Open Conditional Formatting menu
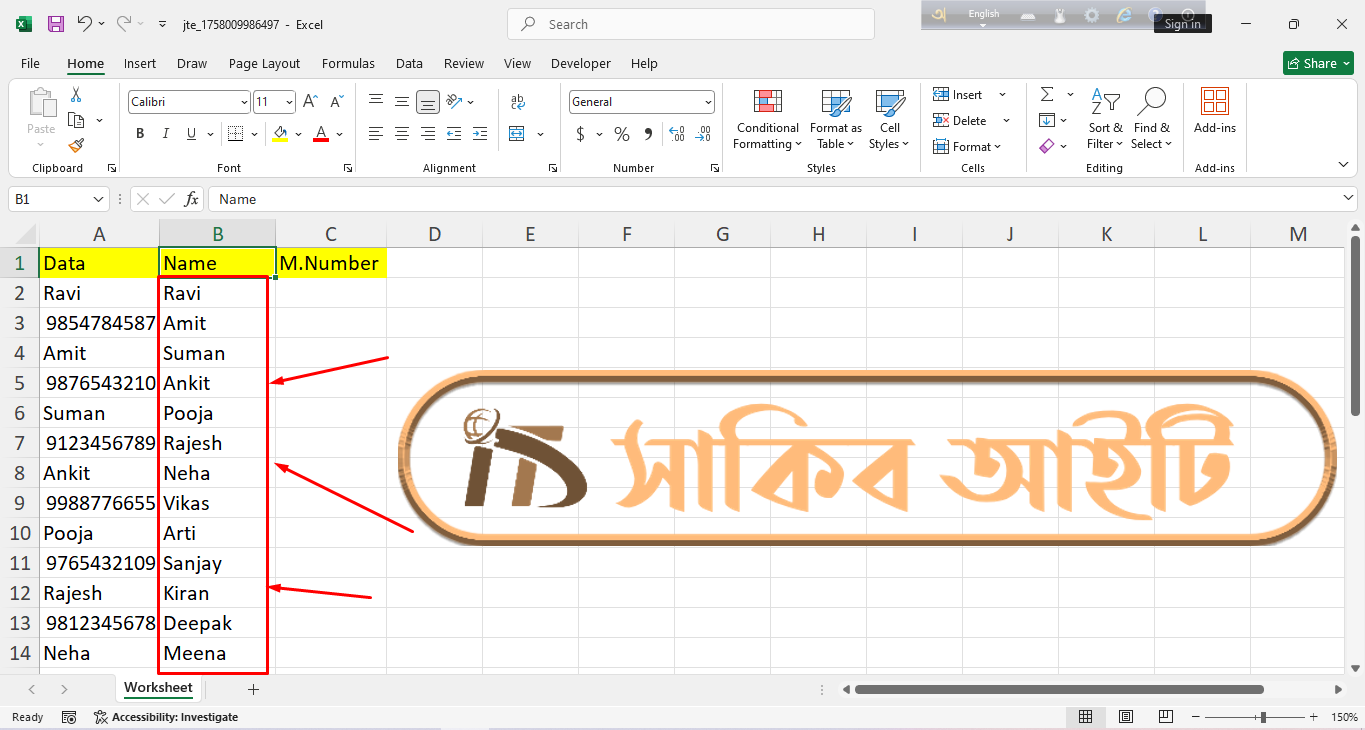 767,120
